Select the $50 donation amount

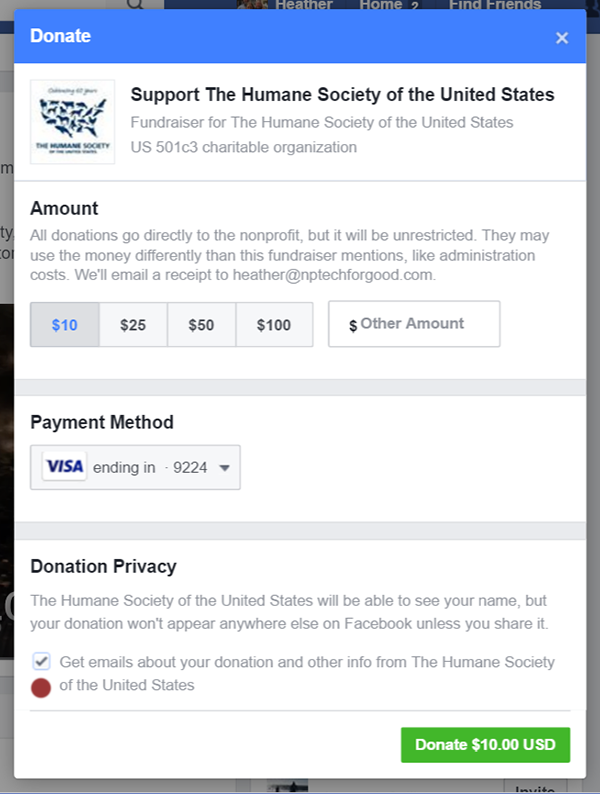[x=202, y=325]
